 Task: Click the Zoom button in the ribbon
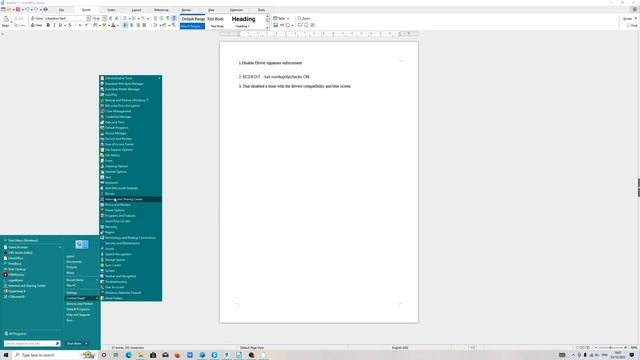[304, 18]
